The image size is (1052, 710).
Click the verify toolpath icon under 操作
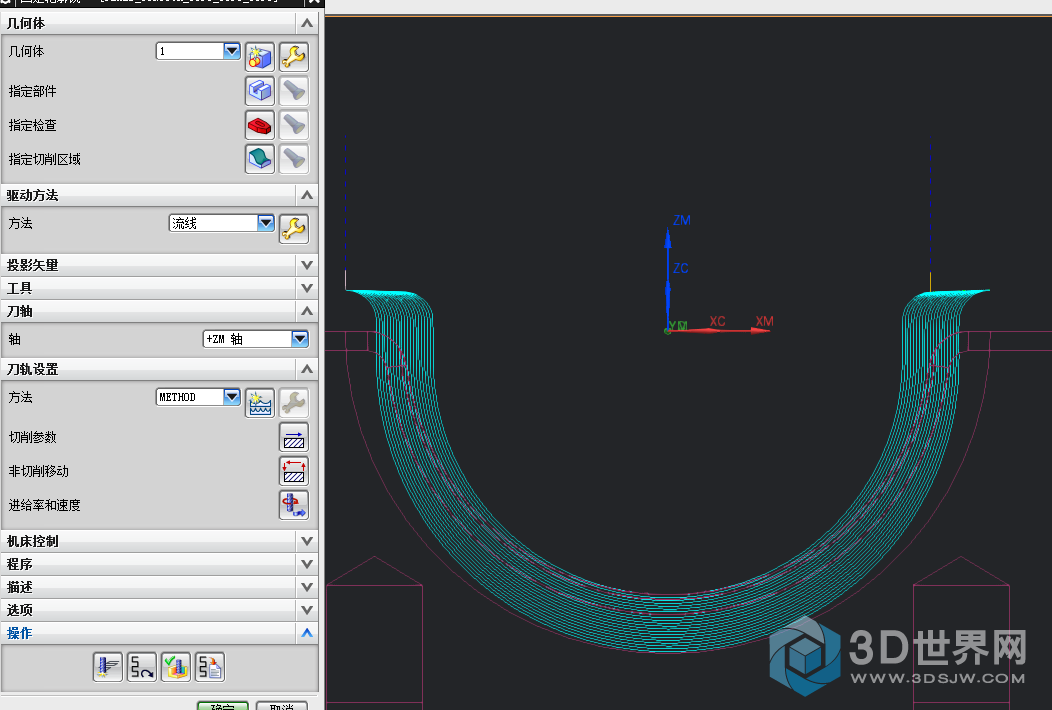[x=176, y=667]
